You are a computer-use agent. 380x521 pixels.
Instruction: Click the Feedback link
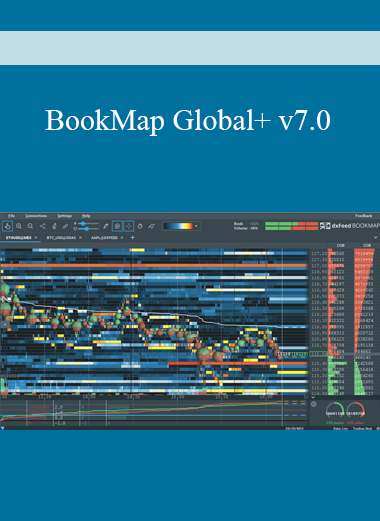pyautogui.click(x=363, y=216)
